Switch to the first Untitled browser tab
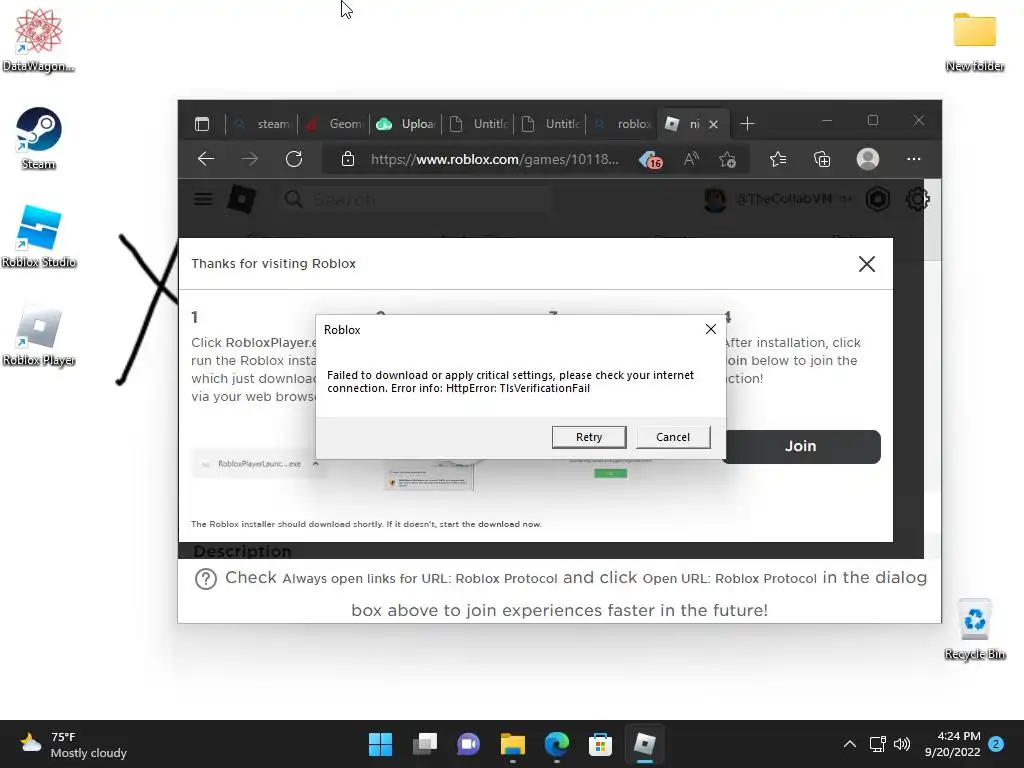 click(x=477, y=123)
